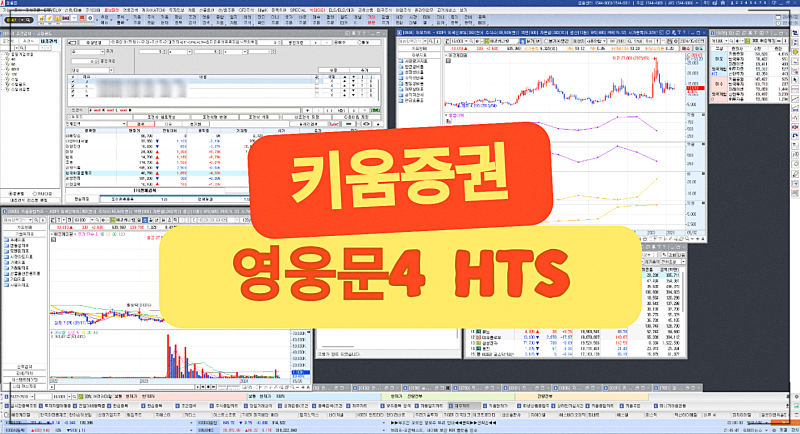Click the small icon at the right price chart's top left
Image resolution: width=800 pixels, height=434 pixels.
click(448, 61)
